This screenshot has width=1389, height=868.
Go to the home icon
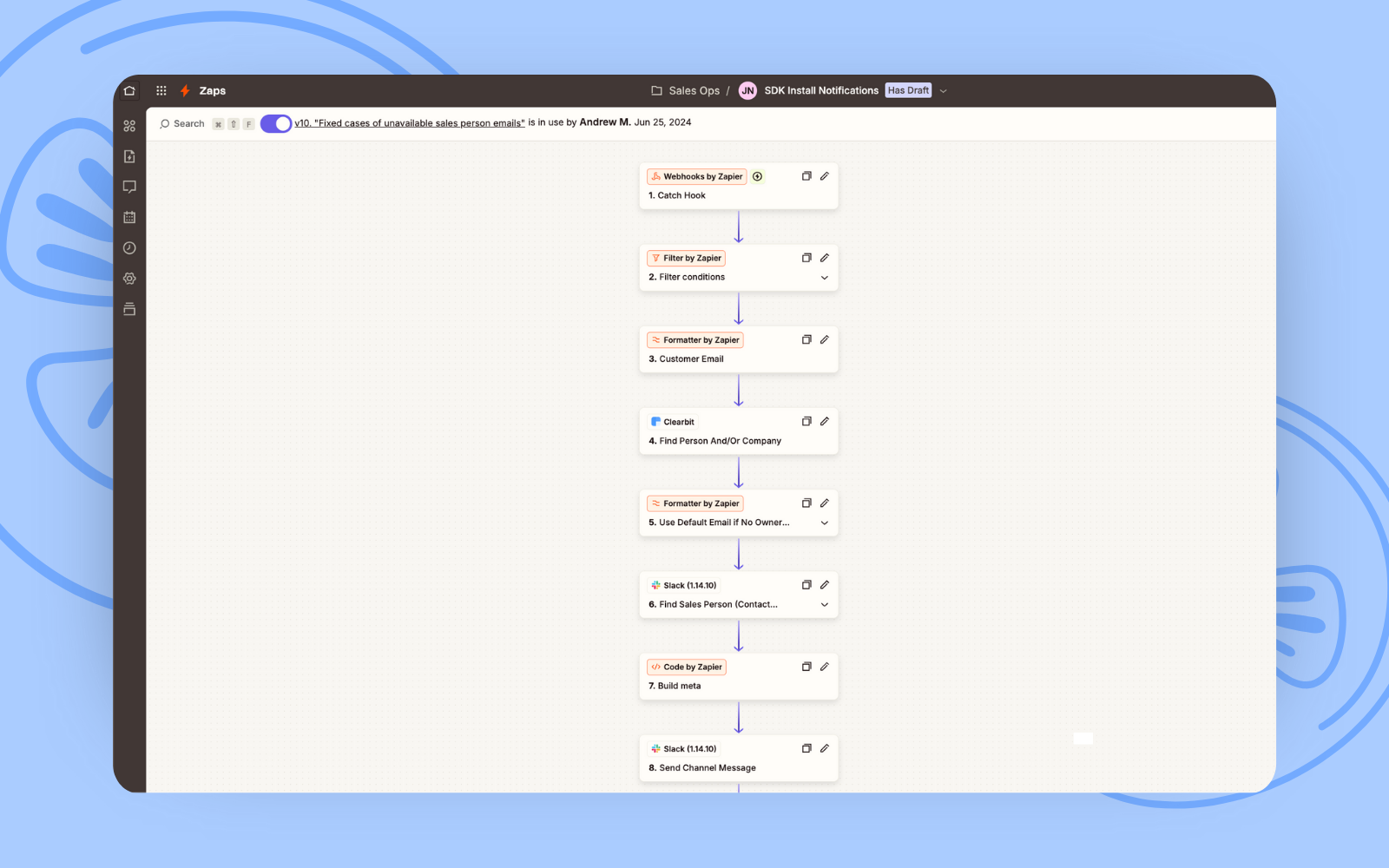(129, 90)
